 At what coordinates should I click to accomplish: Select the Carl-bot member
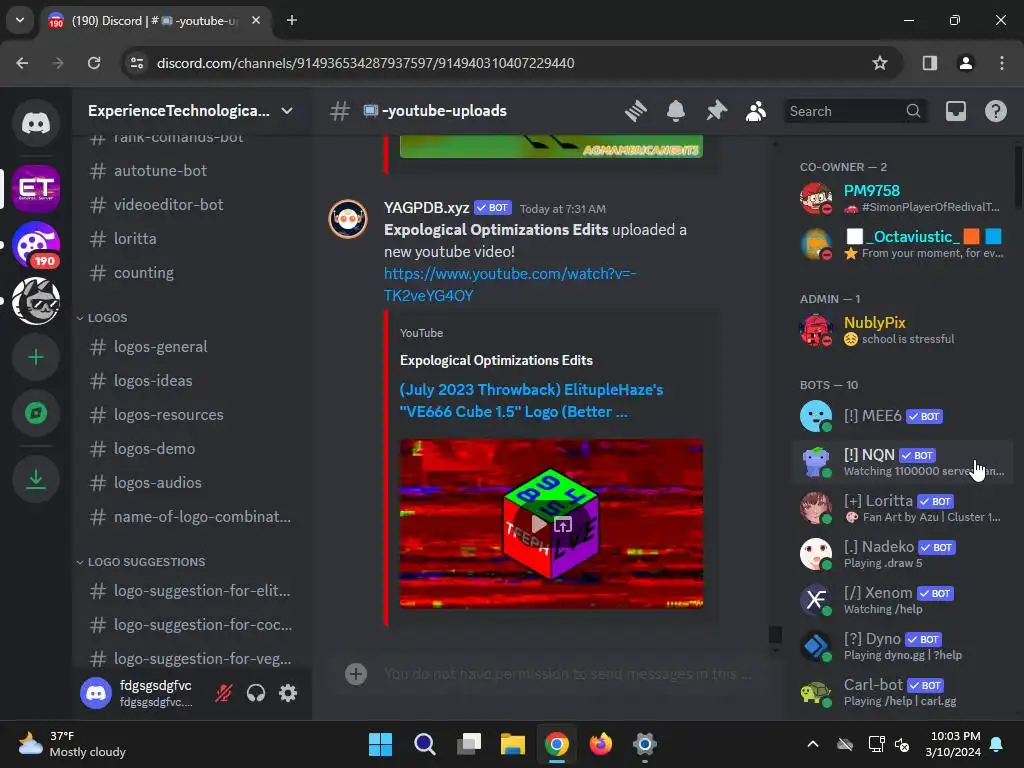(901, 692)
